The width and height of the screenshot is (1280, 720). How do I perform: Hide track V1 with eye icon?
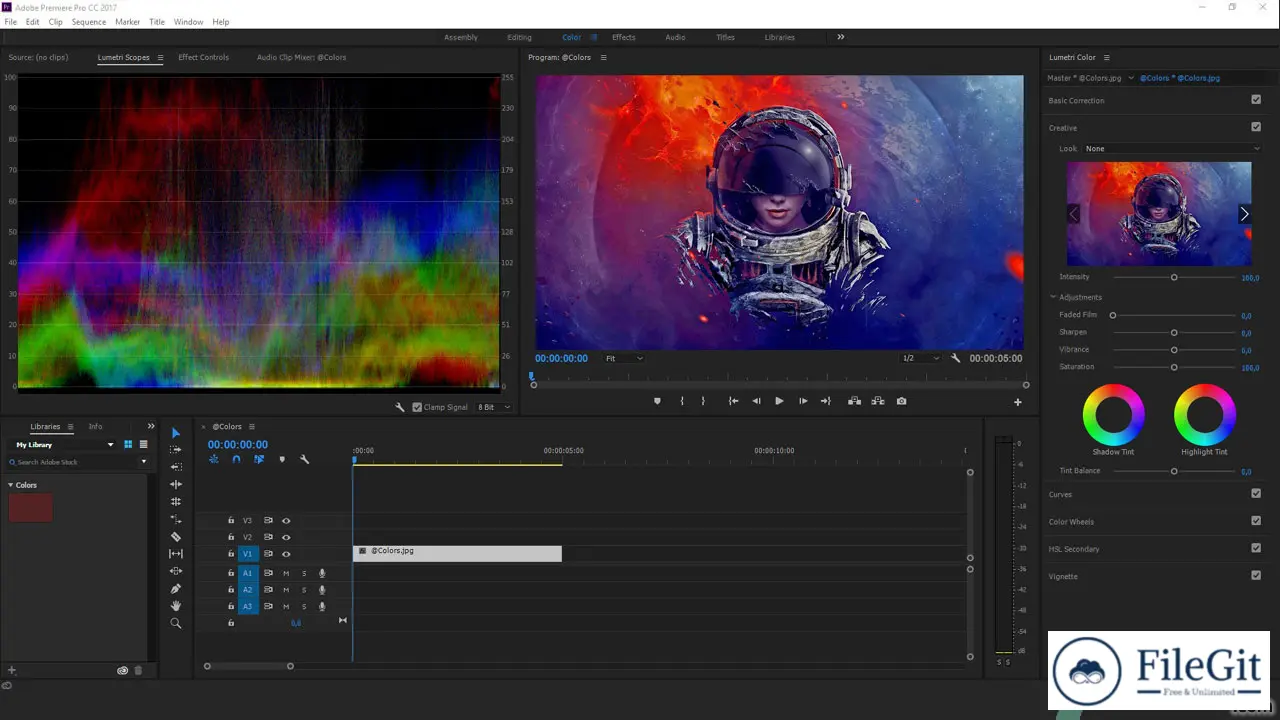[x=286, y=554]
